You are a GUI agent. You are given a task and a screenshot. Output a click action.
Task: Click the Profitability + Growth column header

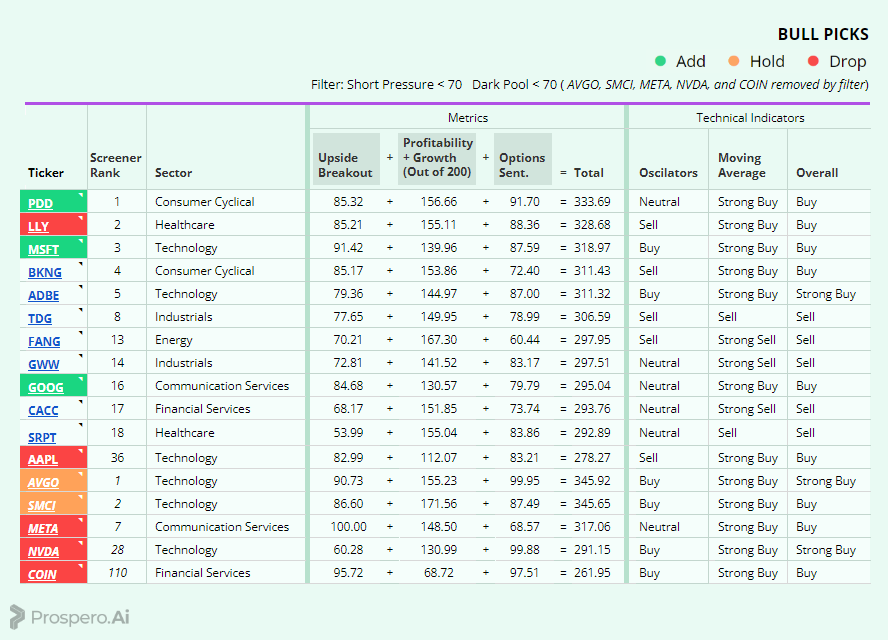[x=437, y=159]
